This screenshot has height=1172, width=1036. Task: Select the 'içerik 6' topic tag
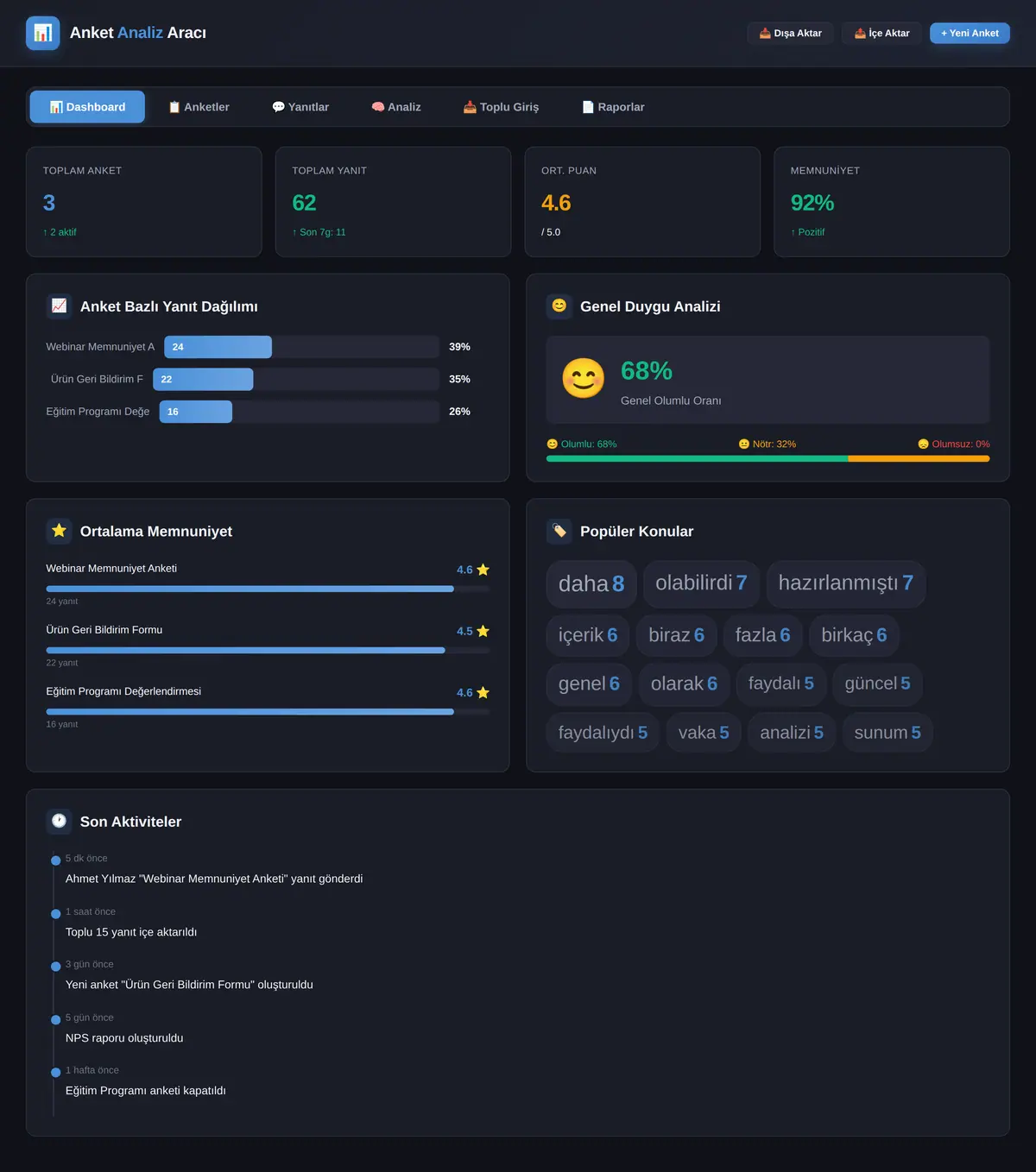(588, 635)
